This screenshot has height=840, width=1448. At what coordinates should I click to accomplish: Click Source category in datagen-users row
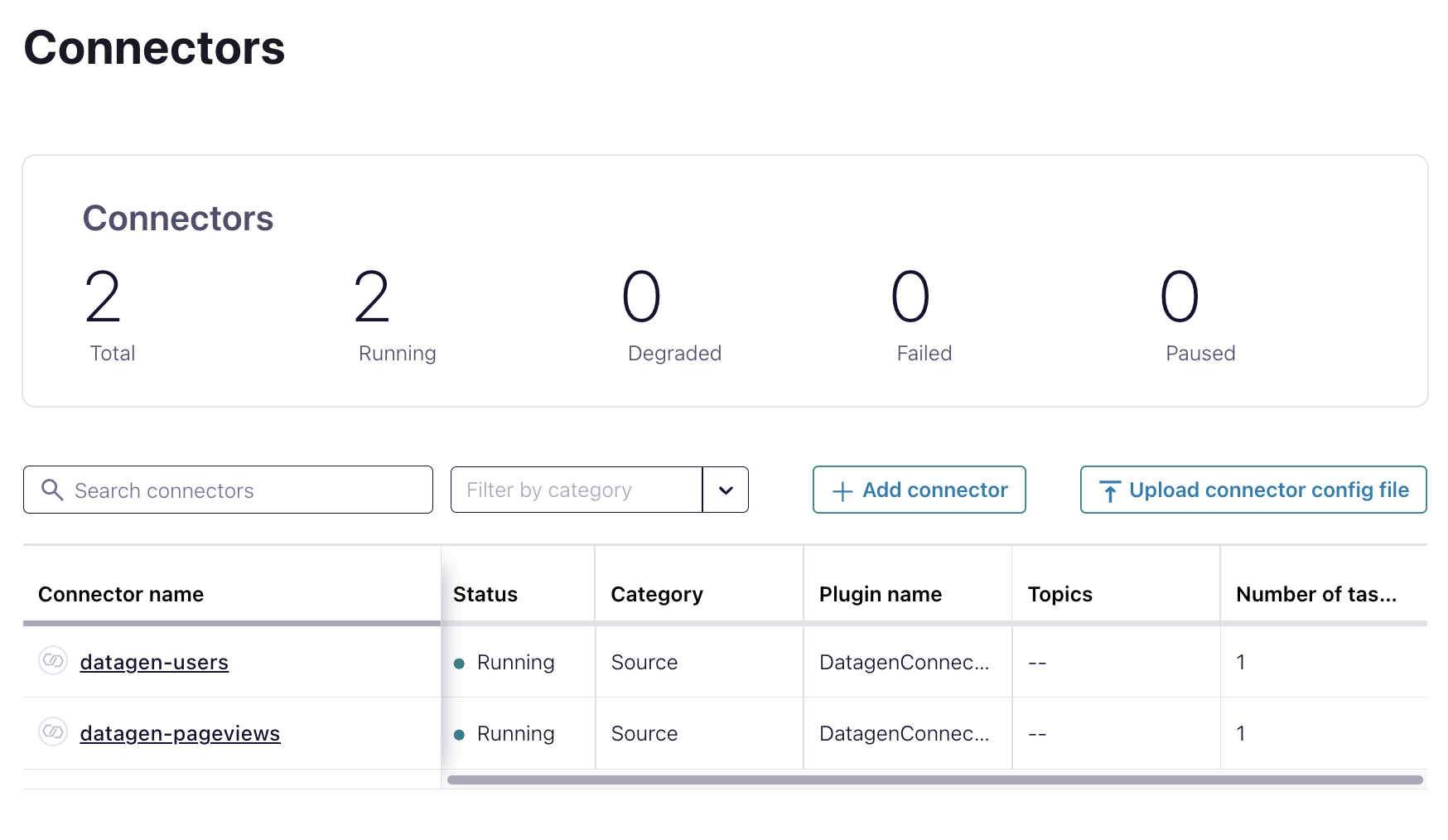(644, 662)
